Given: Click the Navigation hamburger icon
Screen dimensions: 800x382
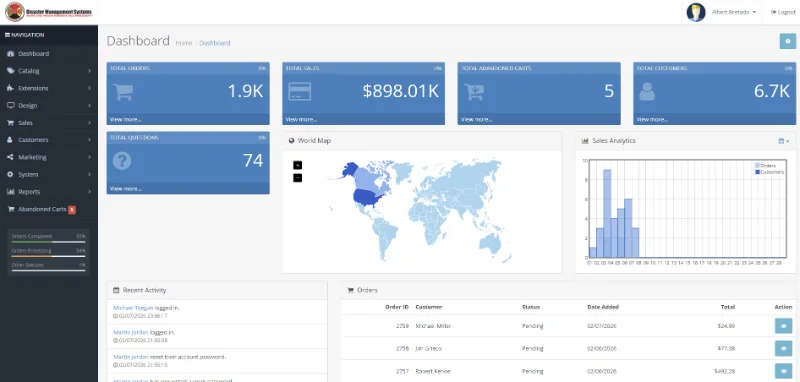Looking at the screenshot, I should point(7,35).
